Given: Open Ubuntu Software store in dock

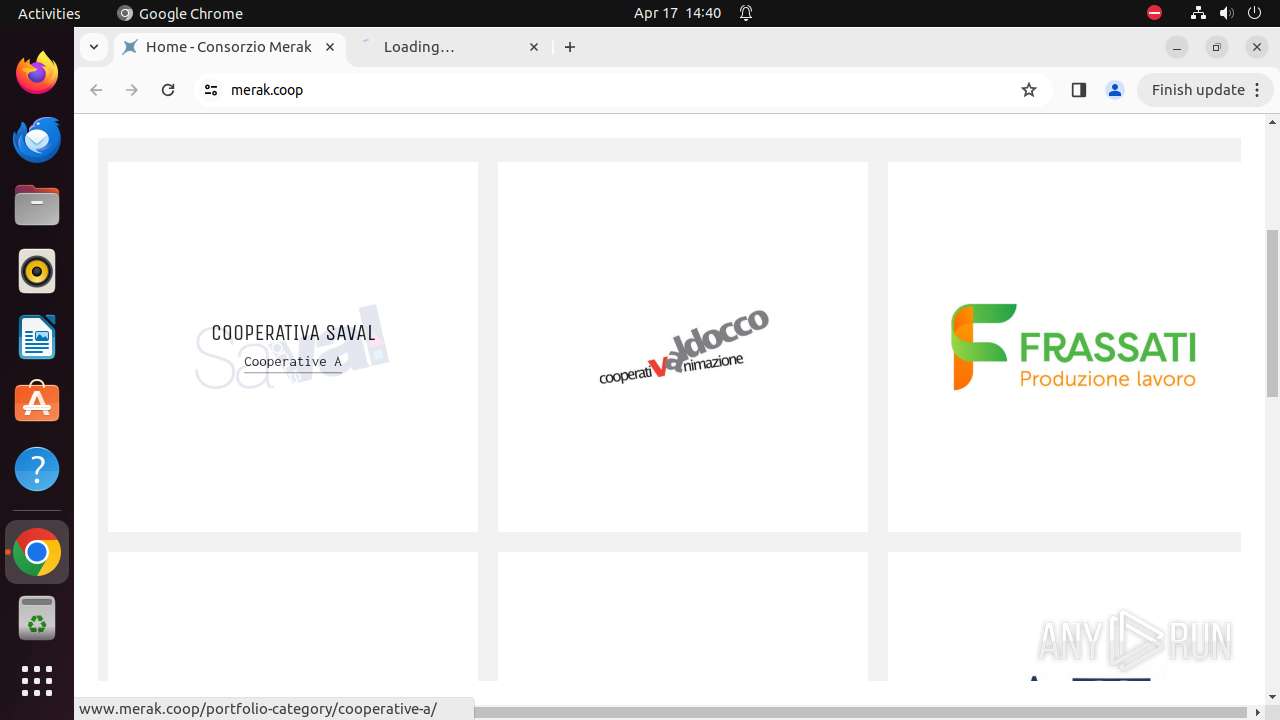Looking at the screenshot, I should [x=37, y=403].
